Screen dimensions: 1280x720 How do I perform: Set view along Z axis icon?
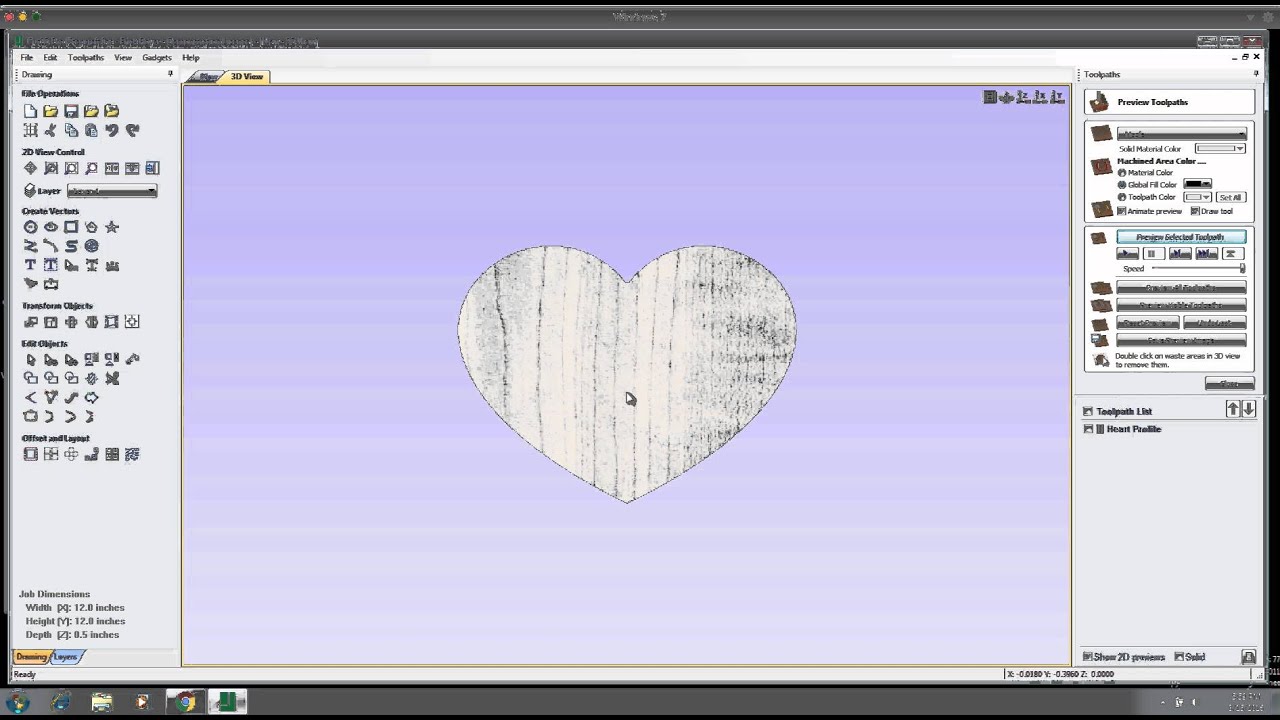click(x=1023, y=97)
